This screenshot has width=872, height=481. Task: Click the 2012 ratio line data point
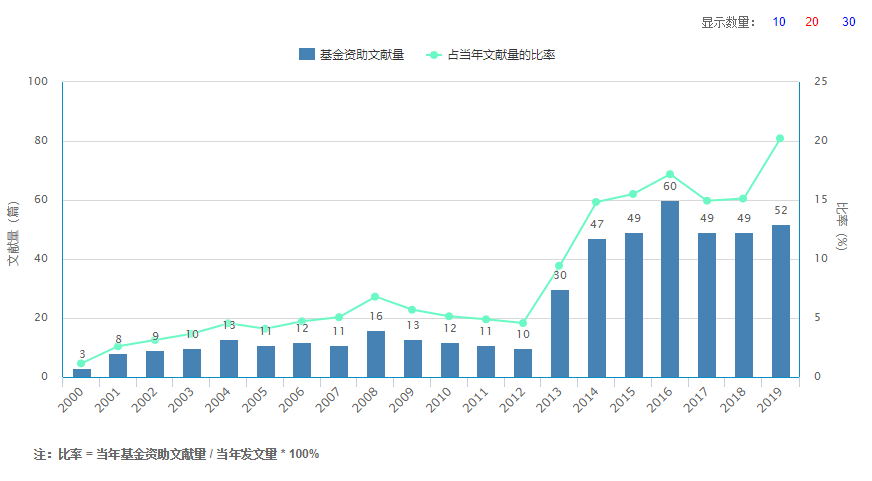[x=522, y=323]
